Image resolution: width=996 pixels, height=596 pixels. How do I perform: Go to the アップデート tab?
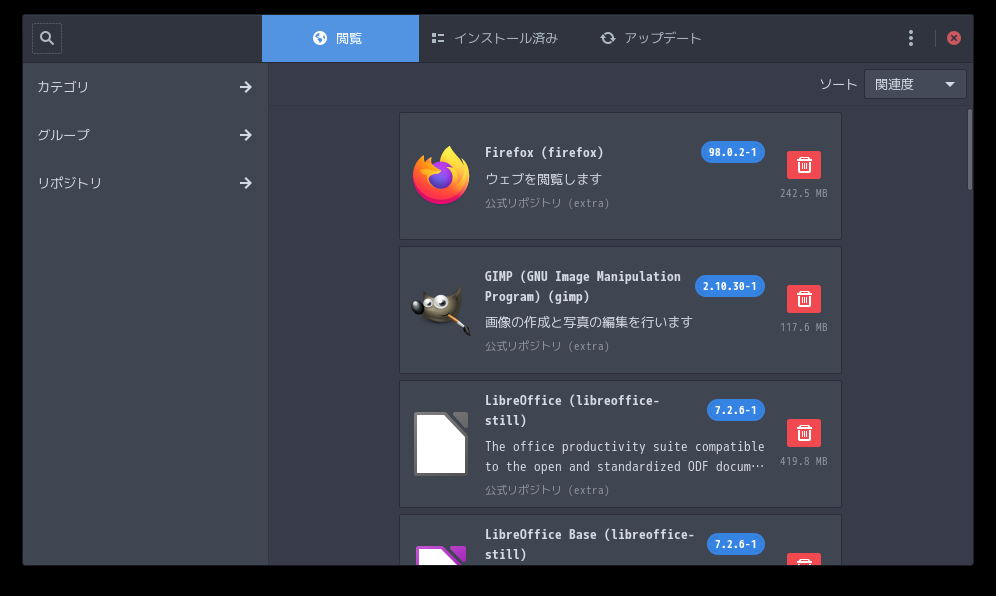tap(650, 38)
